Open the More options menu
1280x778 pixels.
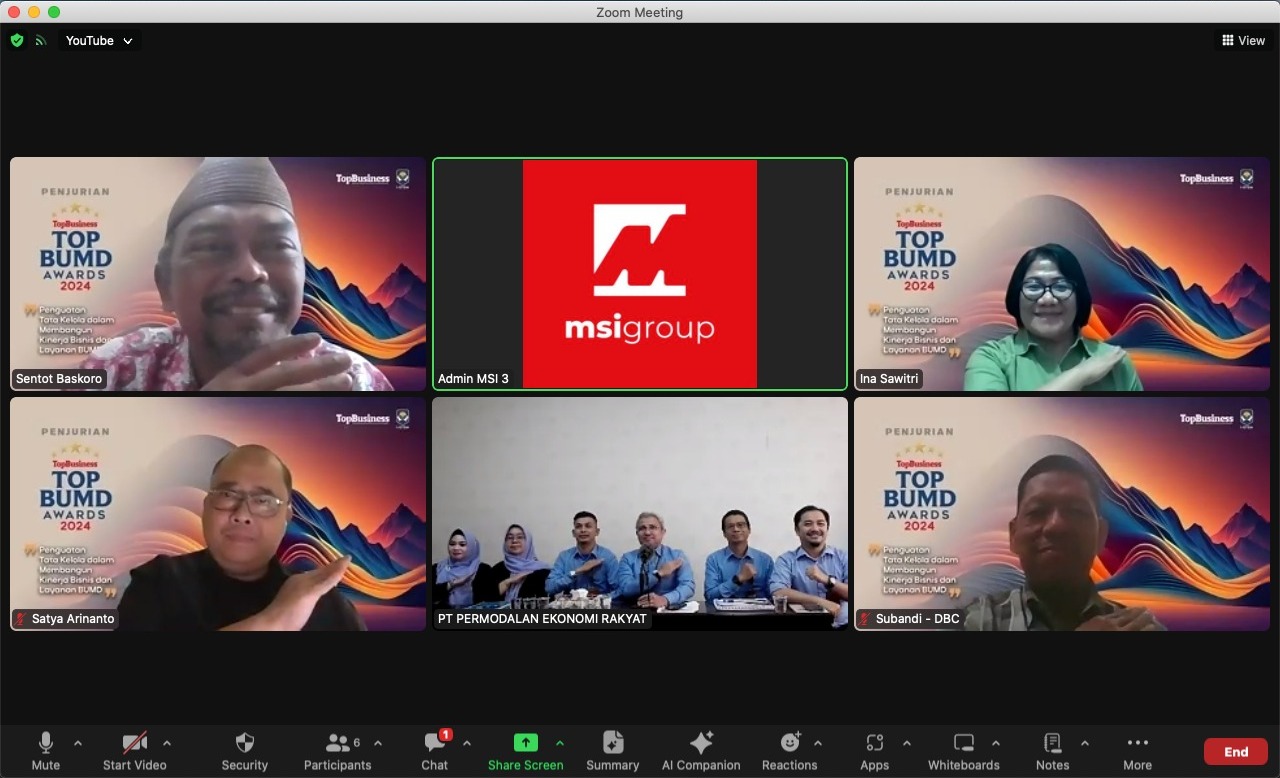1137,751
